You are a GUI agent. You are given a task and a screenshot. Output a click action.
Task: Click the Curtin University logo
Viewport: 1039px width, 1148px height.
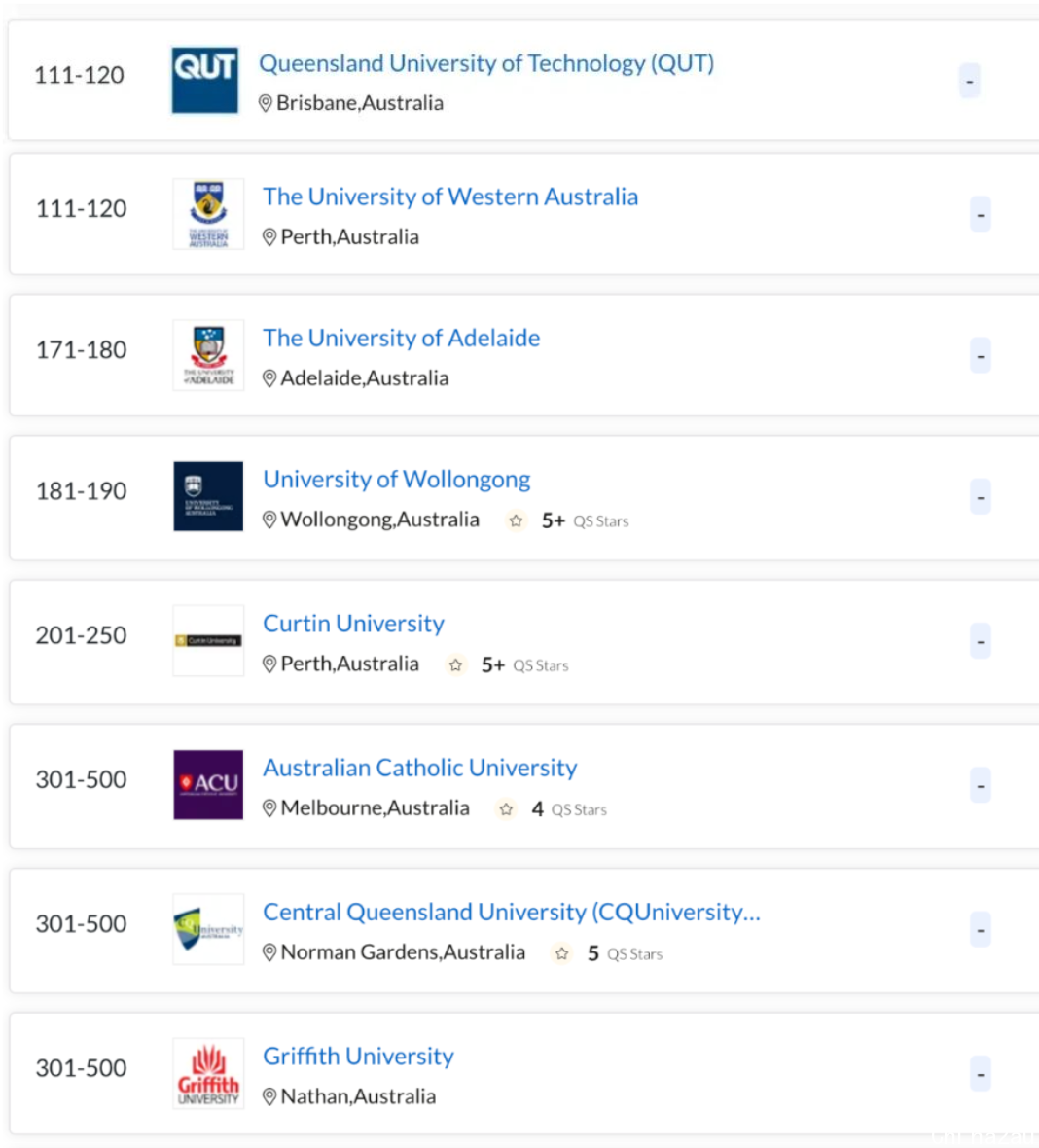tap(209, 640)
